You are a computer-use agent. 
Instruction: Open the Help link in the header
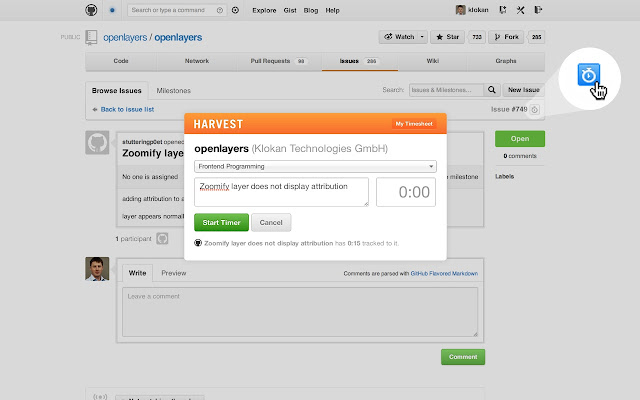(x=332, y=10)
